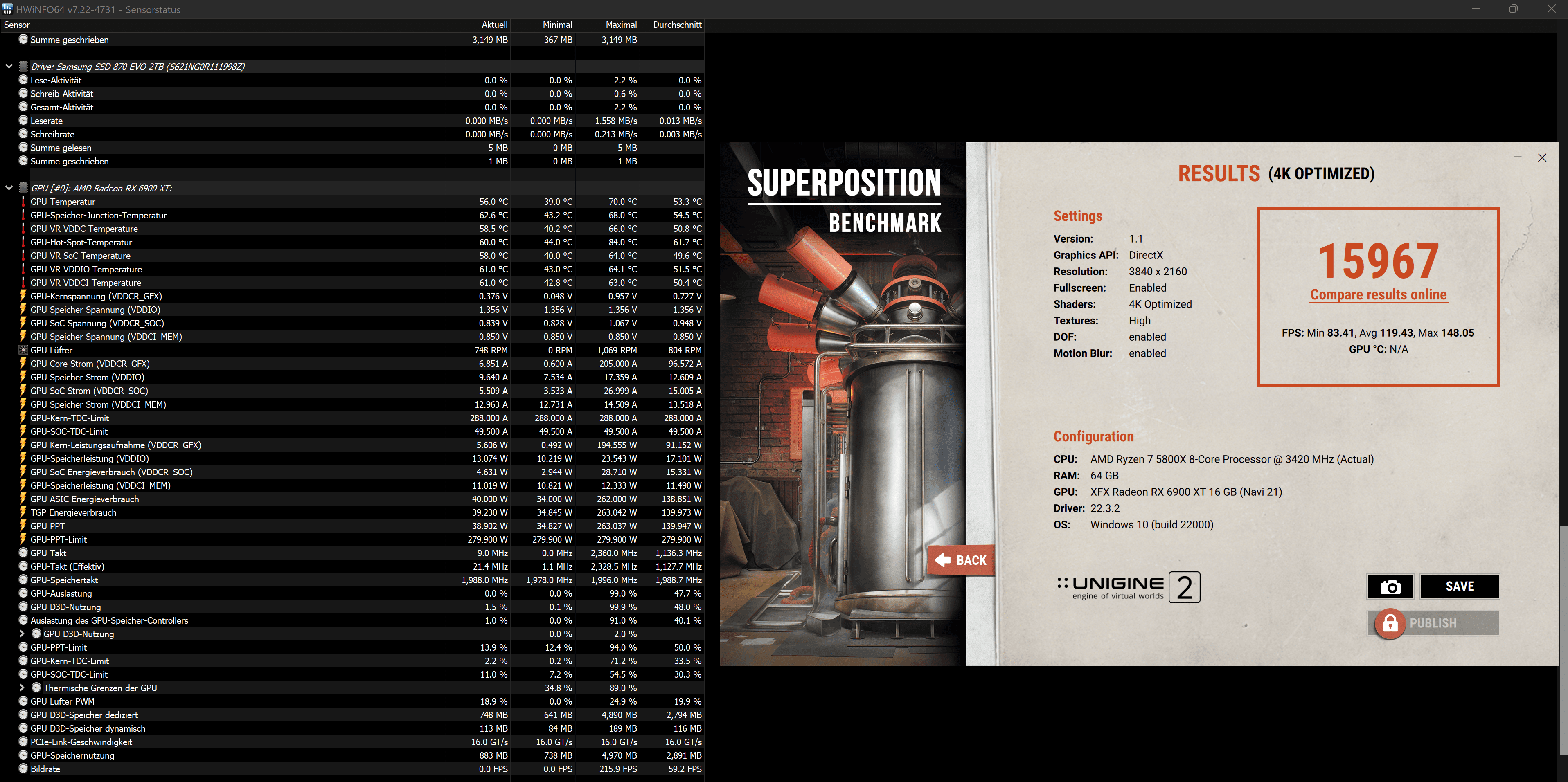Click the circle icon beside GPU-Auslastung
The width and height of the screenshot is (1568, 782).
[x=23, y=593]
